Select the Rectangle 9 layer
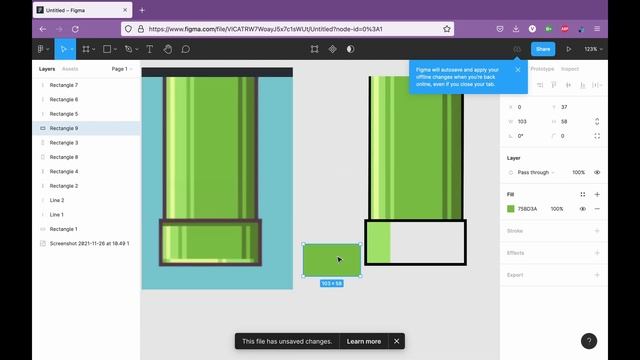This screenshot has height=360, width=640. point(87,128)
